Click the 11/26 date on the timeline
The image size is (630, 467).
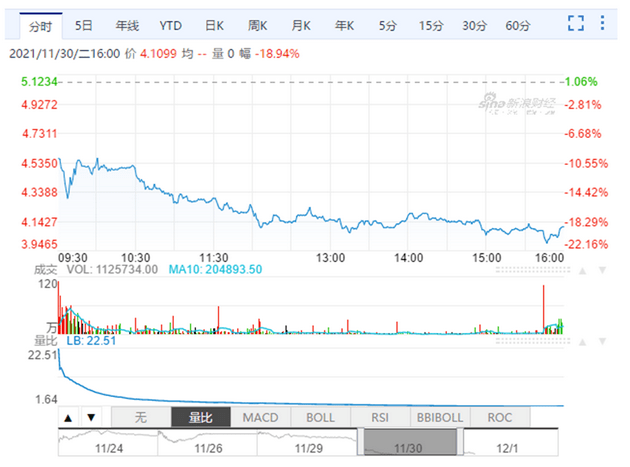coord(208,449)
